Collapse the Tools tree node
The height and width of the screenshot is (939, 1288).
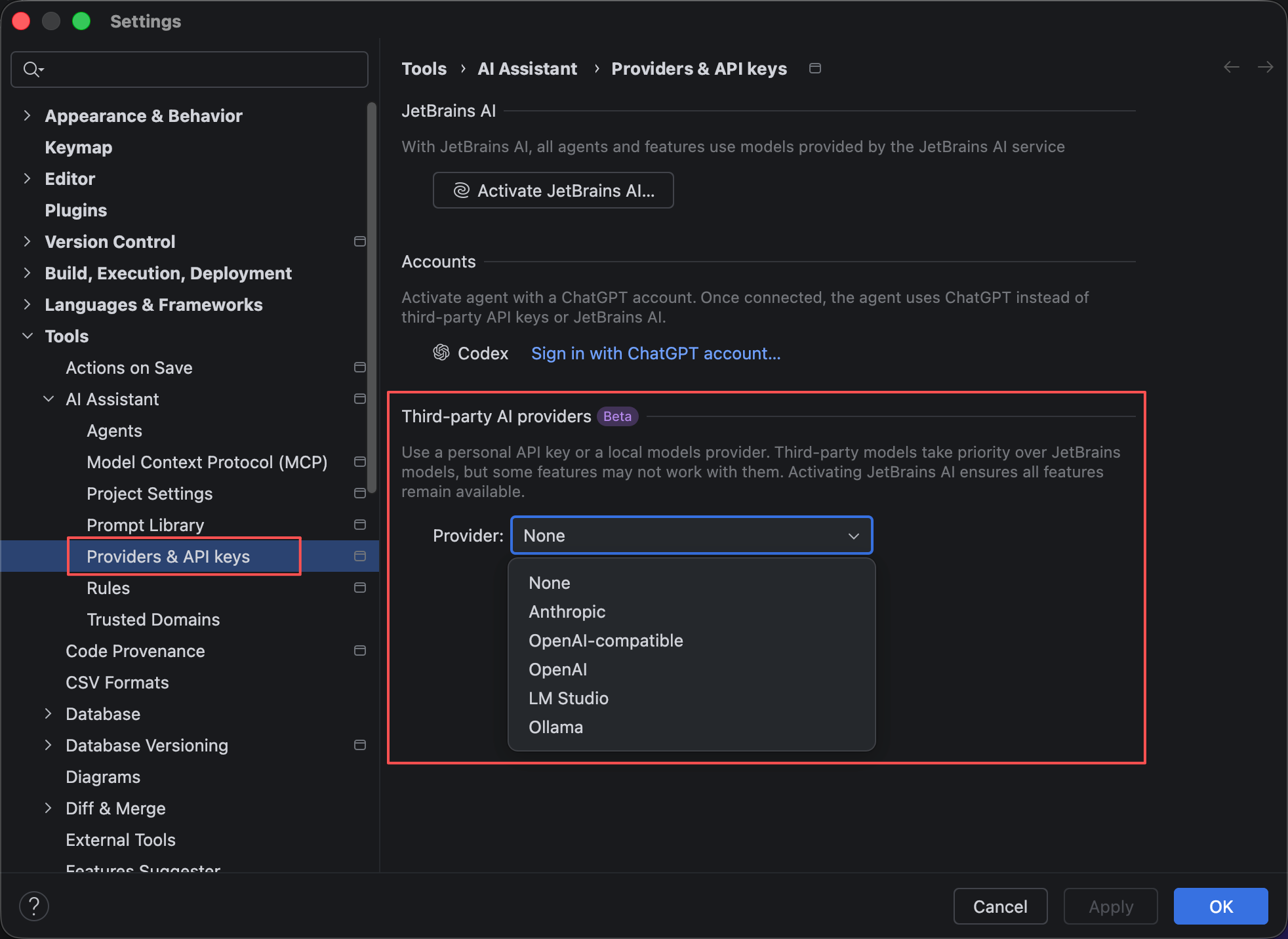coord(27,336)
